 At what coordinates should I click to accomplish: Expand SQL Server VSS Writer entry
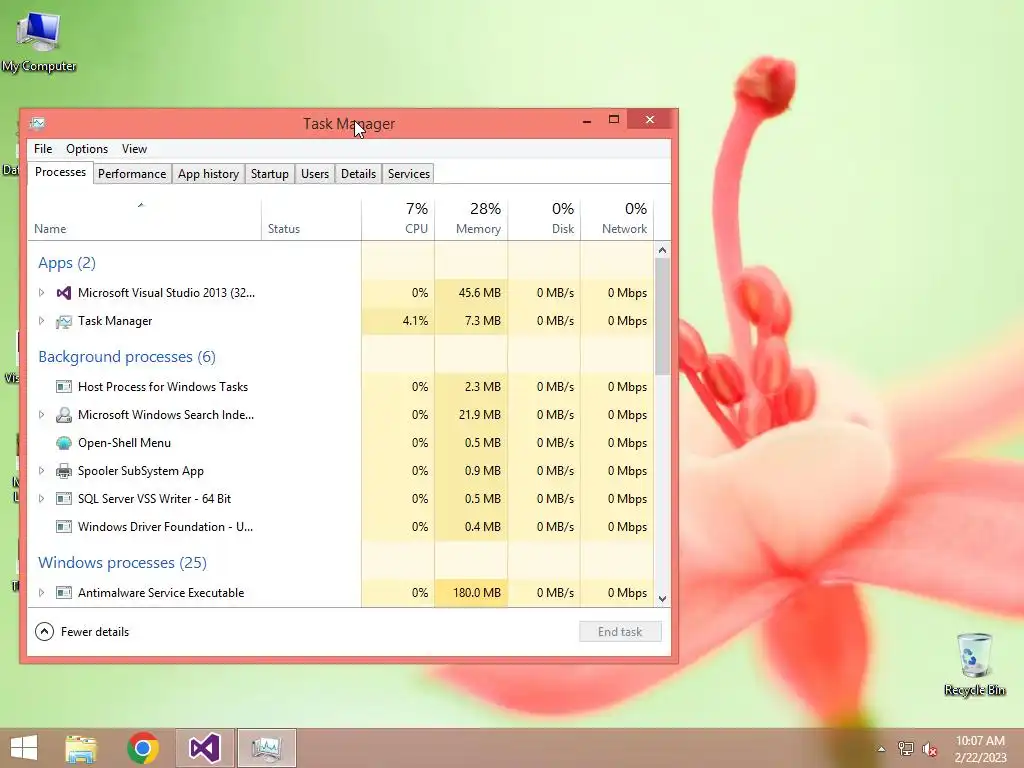click(x=41, y=499)
